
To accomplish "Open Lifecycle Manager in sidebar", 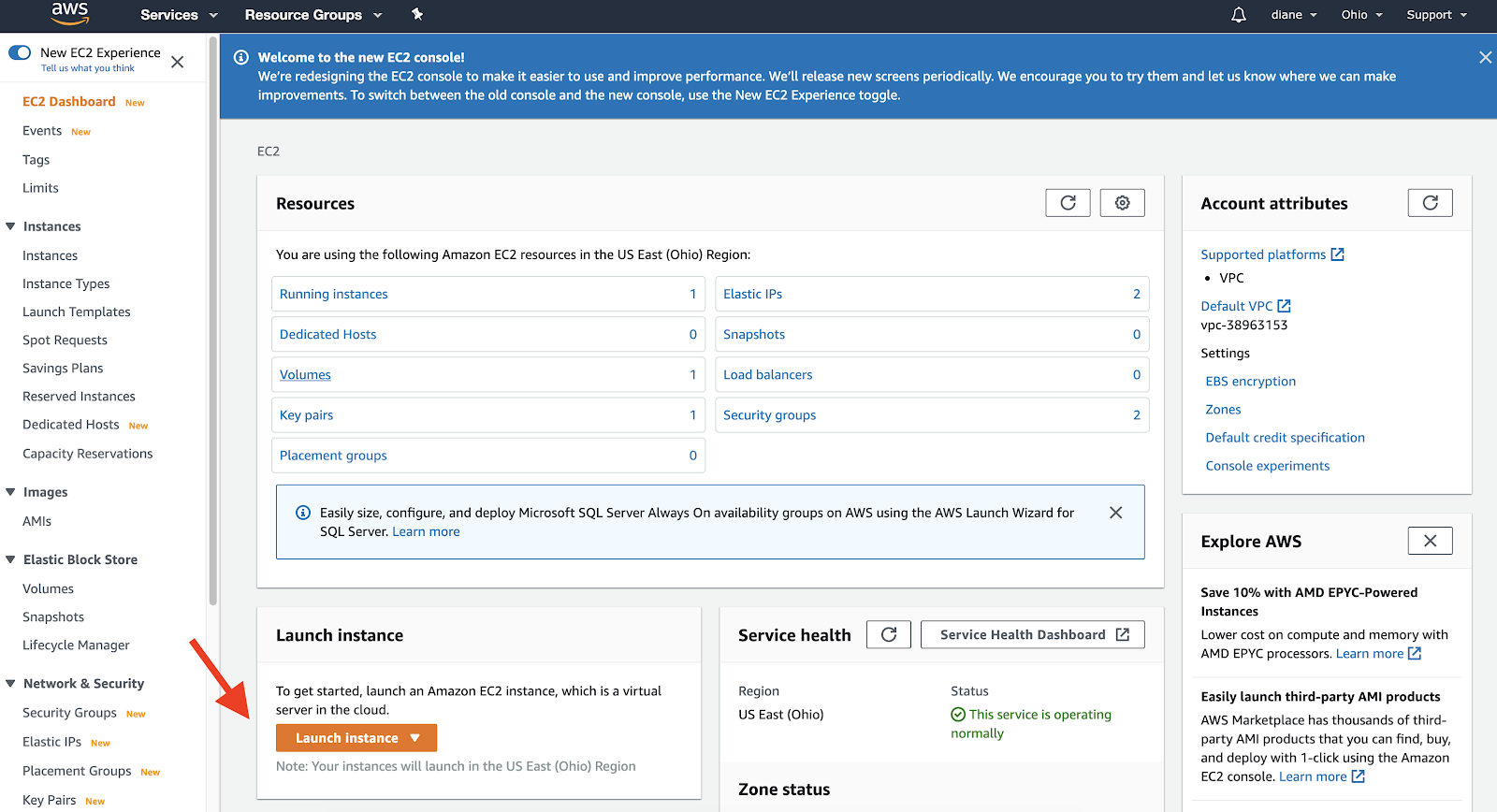I will (76, 645).
